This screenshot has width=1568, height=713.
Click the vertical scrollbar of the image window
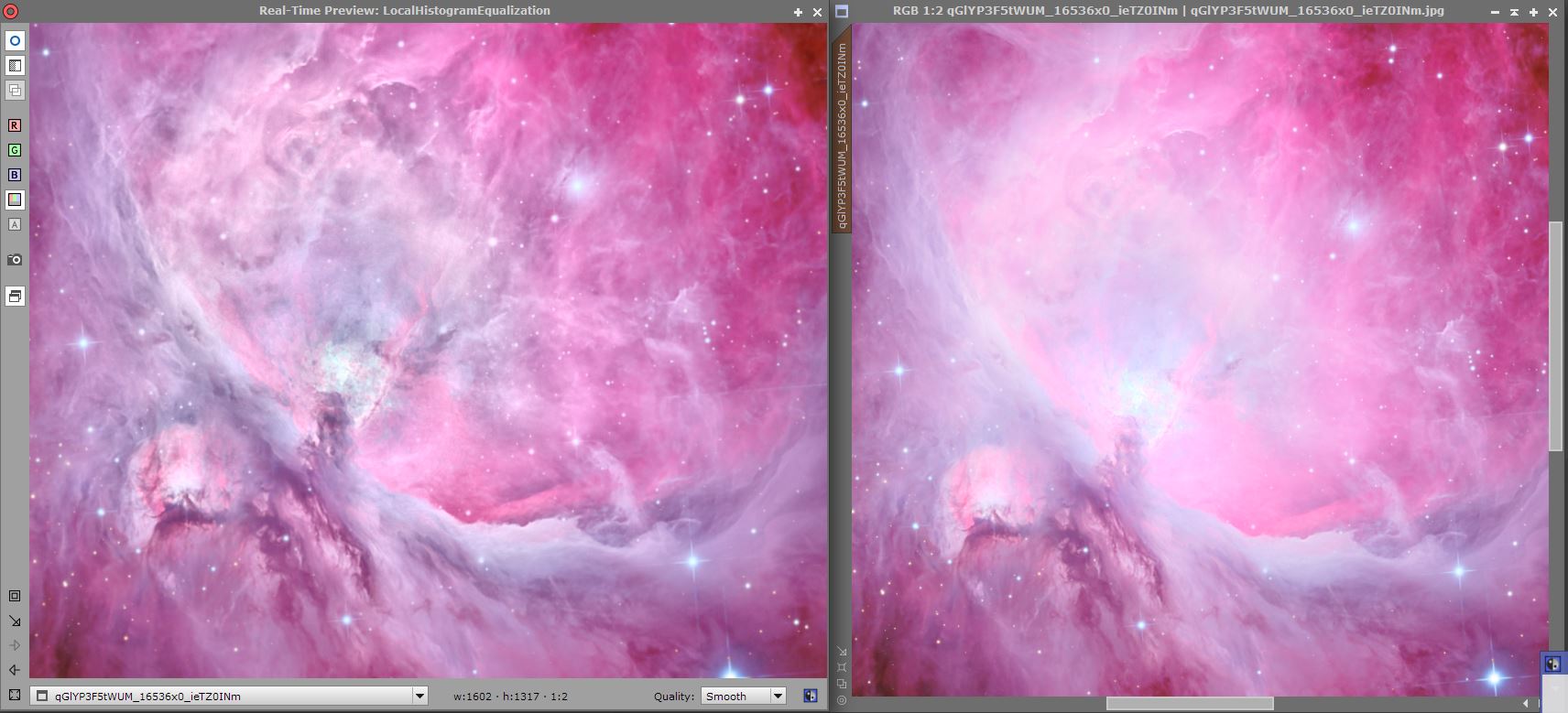tap(1556, 336)
